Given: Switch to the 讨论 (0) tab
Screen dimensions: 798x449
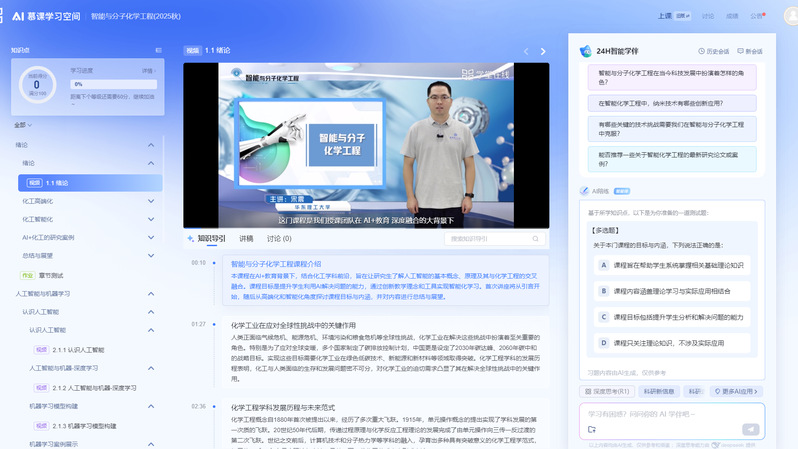Looking at the screenshot, I should 279,239.
